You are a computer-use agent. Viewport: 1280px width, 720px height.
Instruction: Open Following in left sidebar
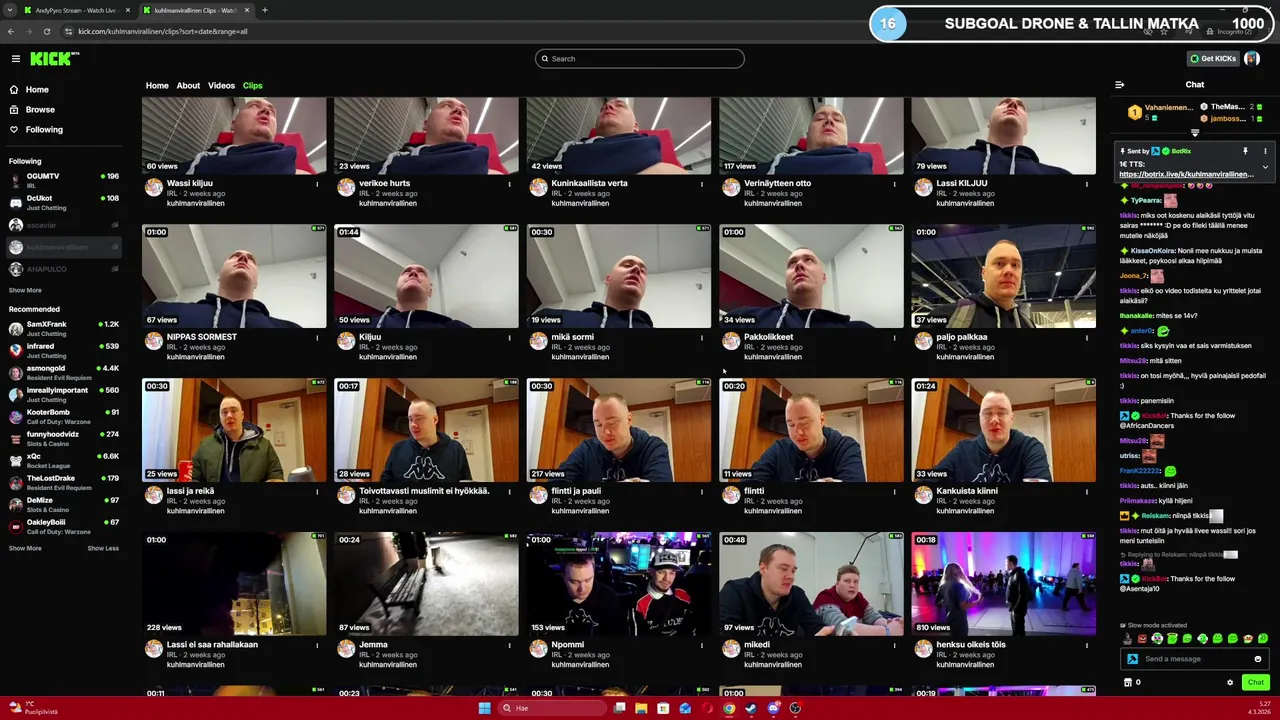[x=44, y=129]
